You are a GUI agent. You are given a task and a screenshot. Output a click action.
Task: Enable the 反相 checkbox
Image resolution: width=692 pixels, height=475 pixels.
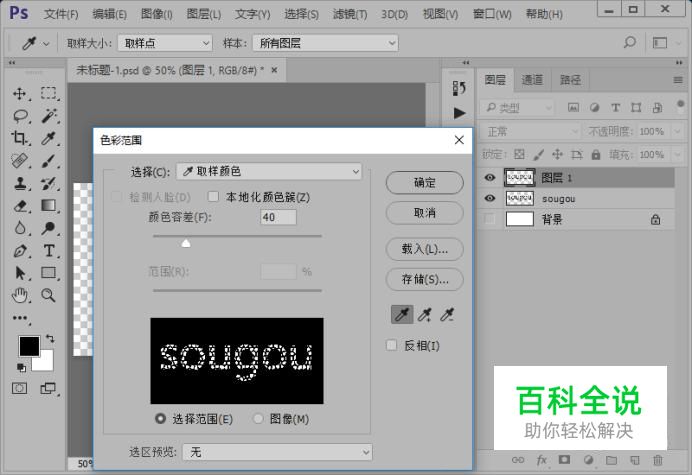pos(391,345)
